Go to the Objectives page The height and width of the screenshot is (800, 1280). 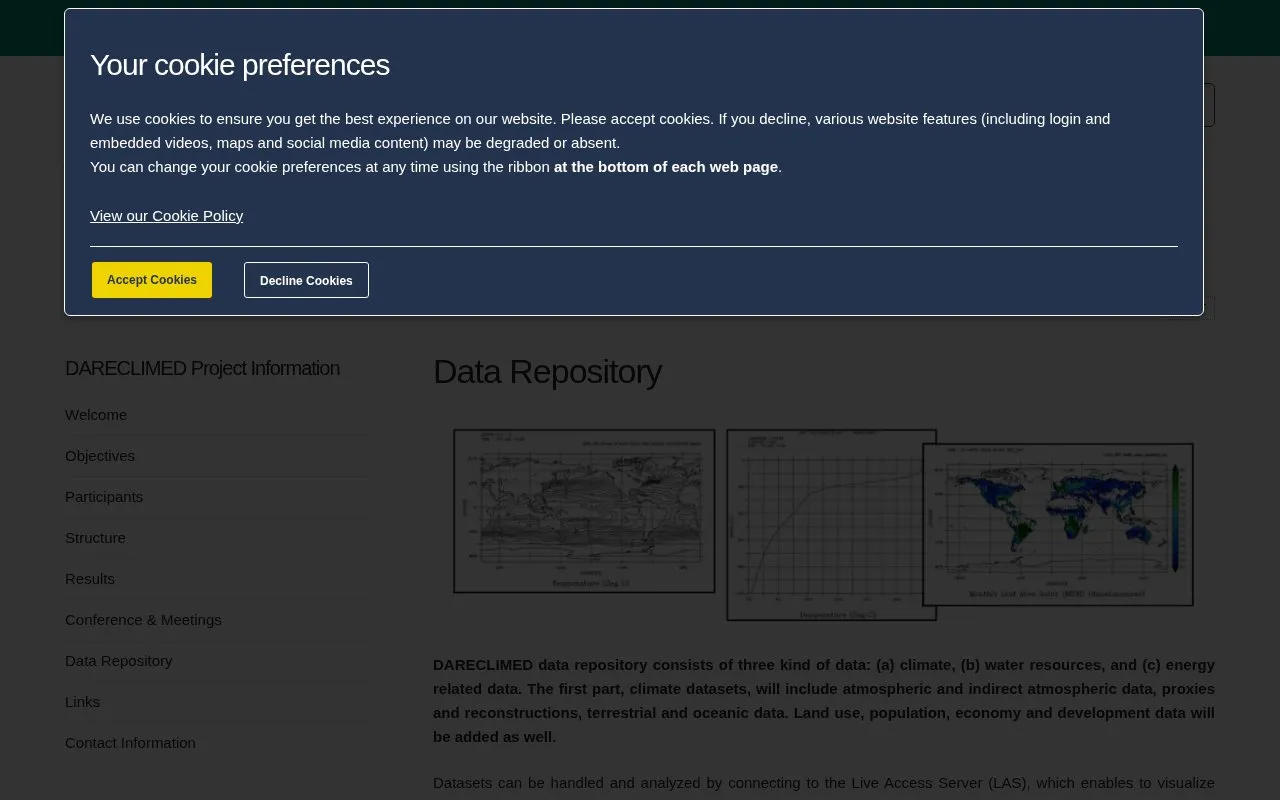point(100,456)
